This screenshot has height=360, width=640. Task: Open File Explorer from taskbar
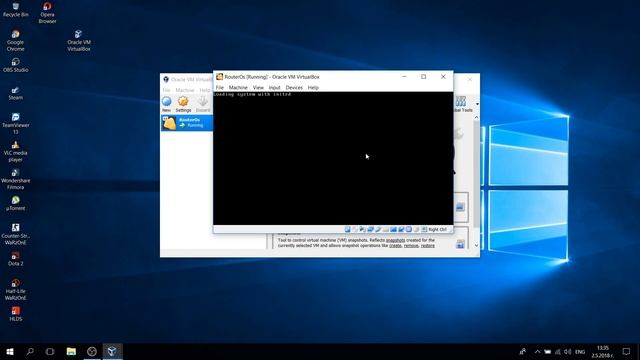pyautogui.click(x=71, y=351)
